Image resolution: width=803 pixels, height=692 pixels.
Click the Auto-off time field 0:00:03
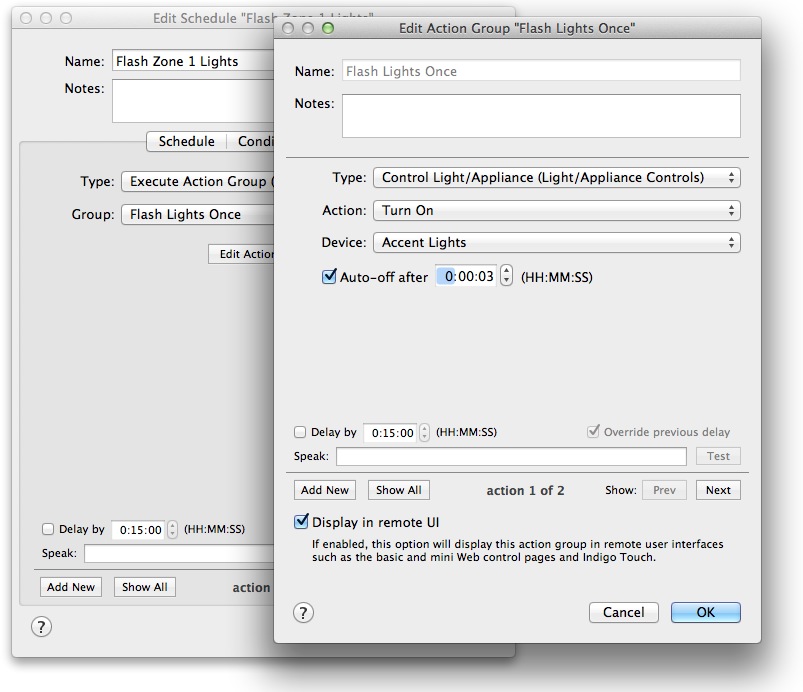tap(466, 276)
